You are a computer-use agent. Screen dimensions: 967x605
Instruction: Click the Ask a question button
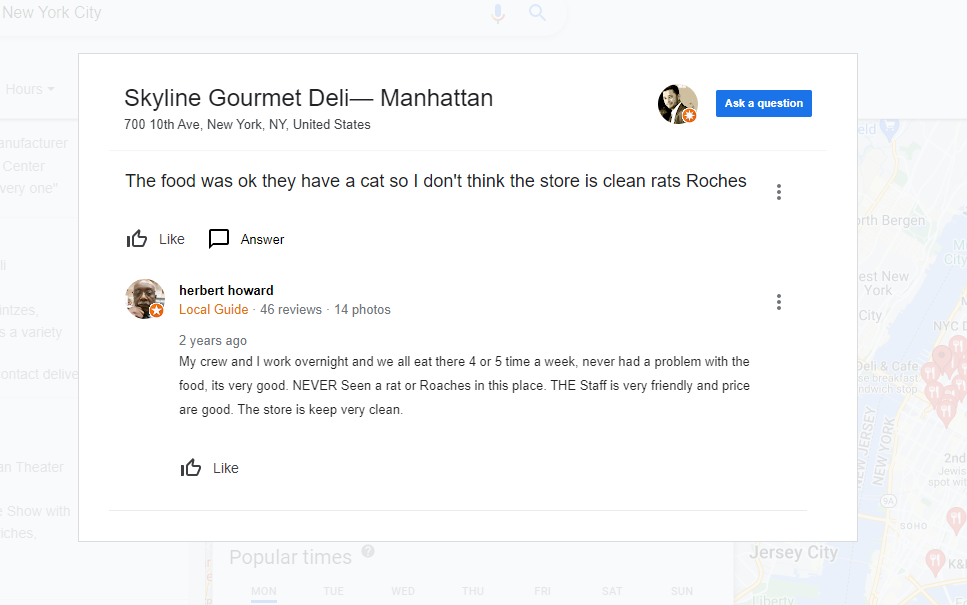click(763, 104)
